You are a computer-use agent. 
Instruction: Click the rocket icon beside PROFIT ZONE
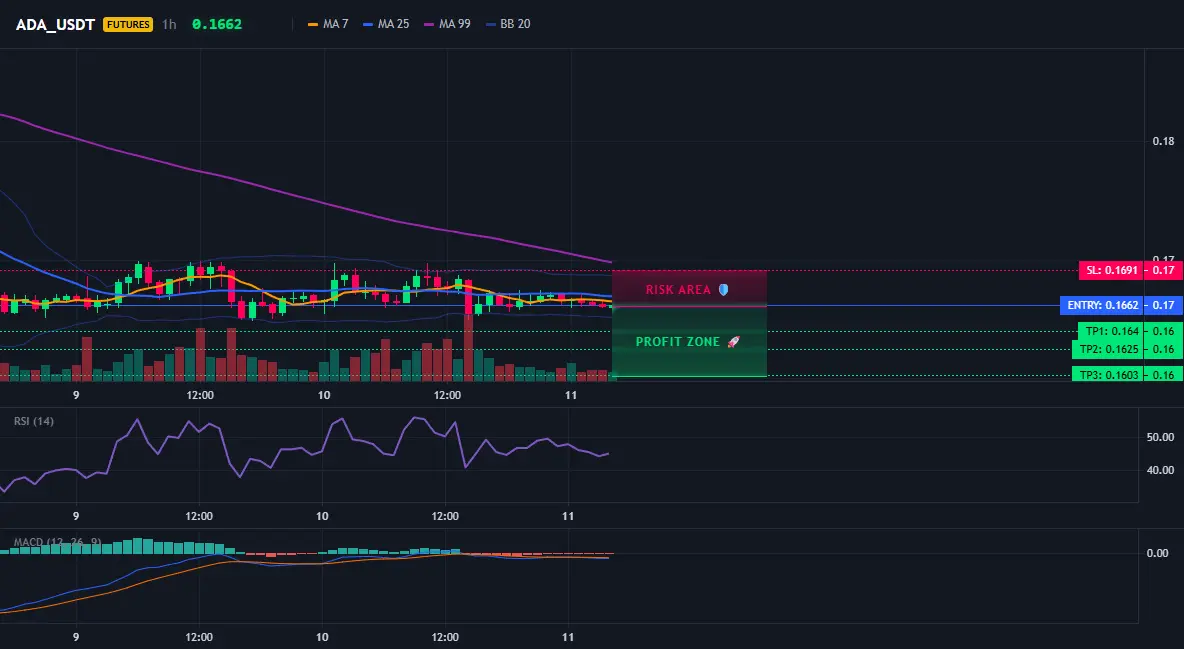point(733,341)
